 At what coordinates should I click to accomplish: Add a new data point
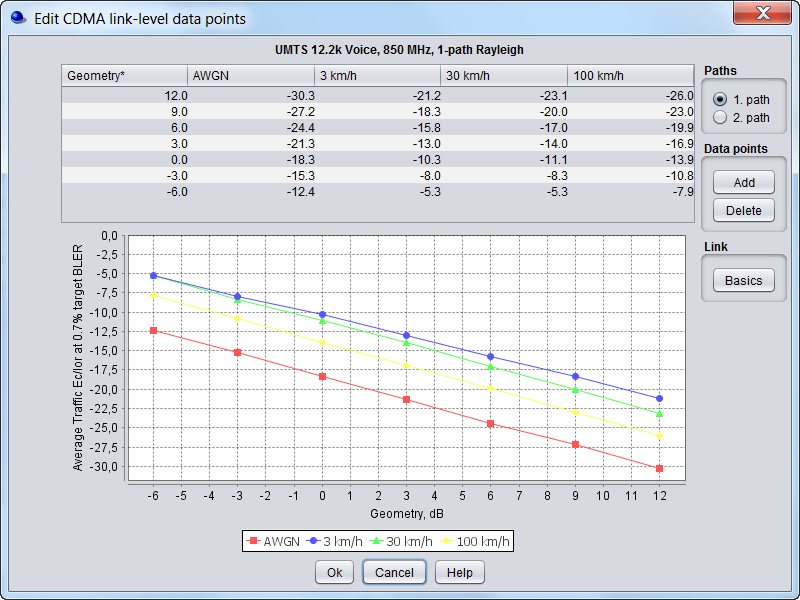(x=743, y=182)
